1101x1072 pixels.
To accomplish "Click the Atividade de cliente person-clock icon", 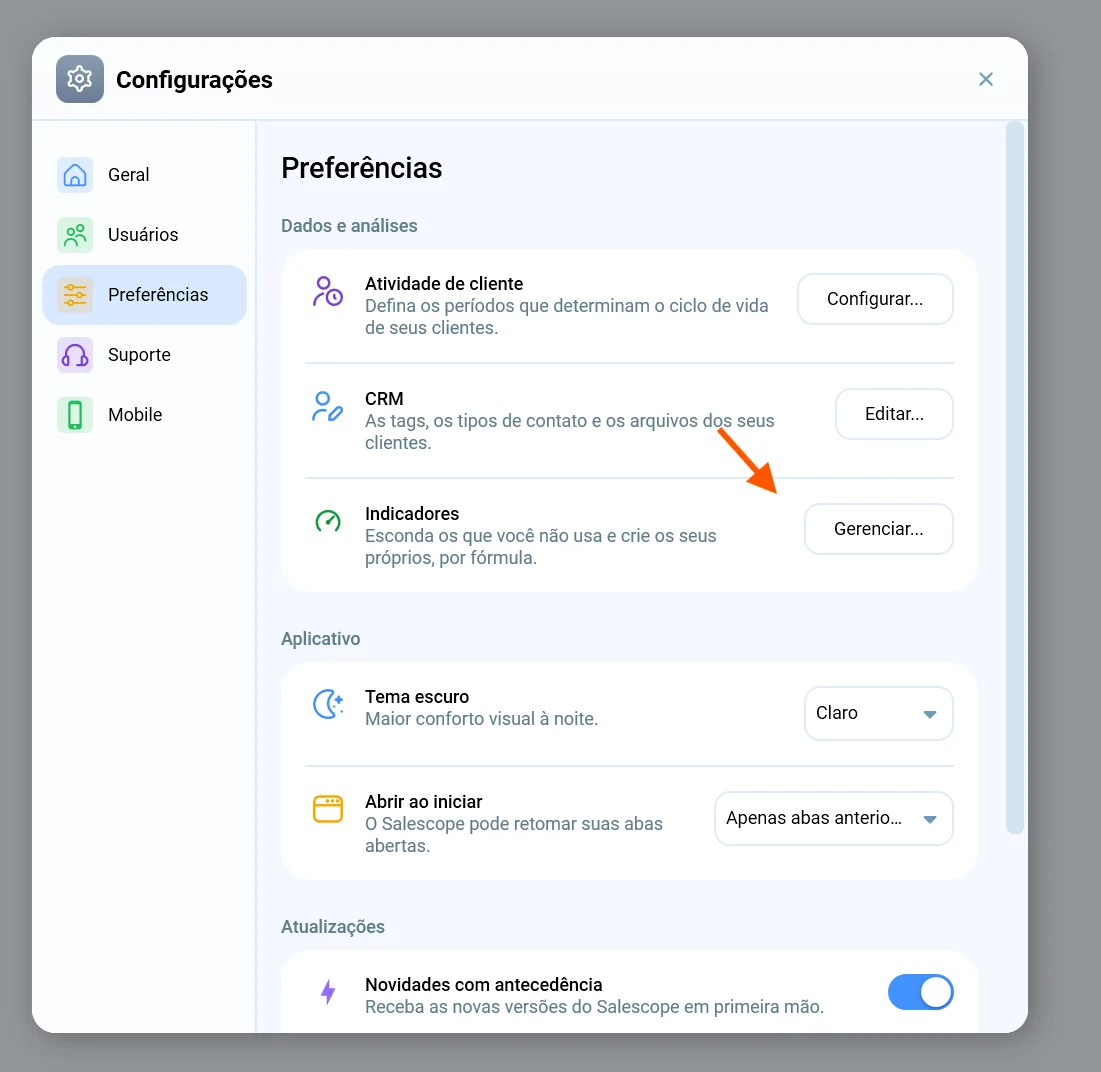I will [327, 291].
